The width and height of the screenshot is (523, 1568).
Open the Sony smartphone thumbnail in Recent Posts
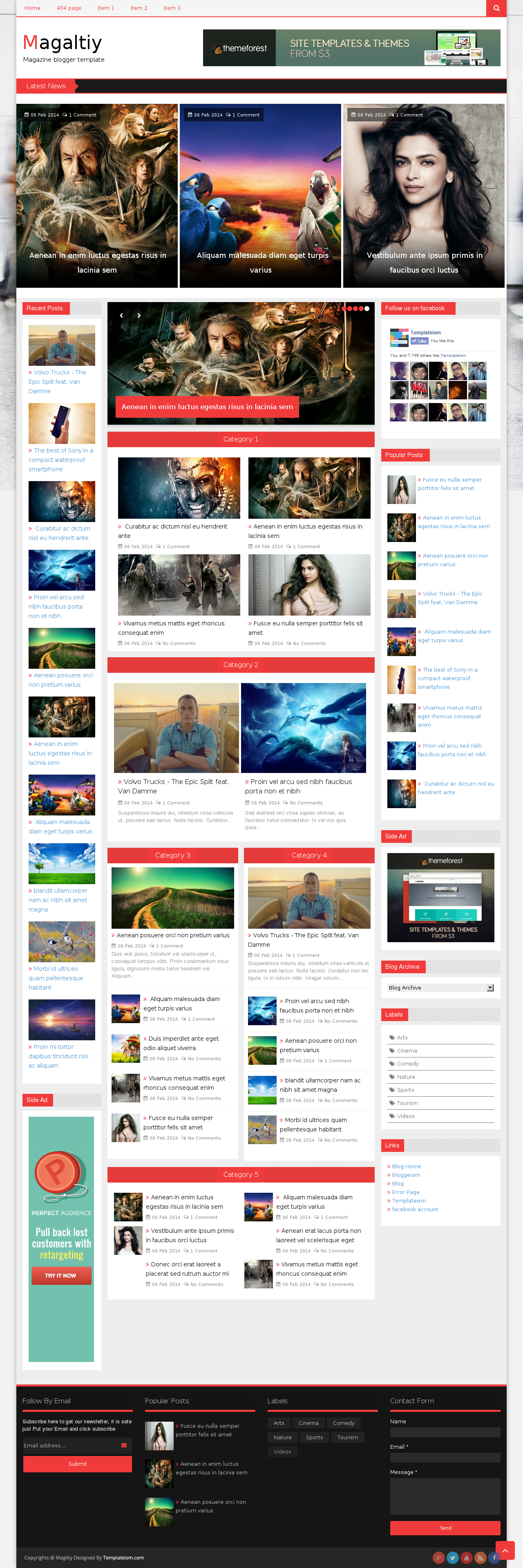(61, 423)
